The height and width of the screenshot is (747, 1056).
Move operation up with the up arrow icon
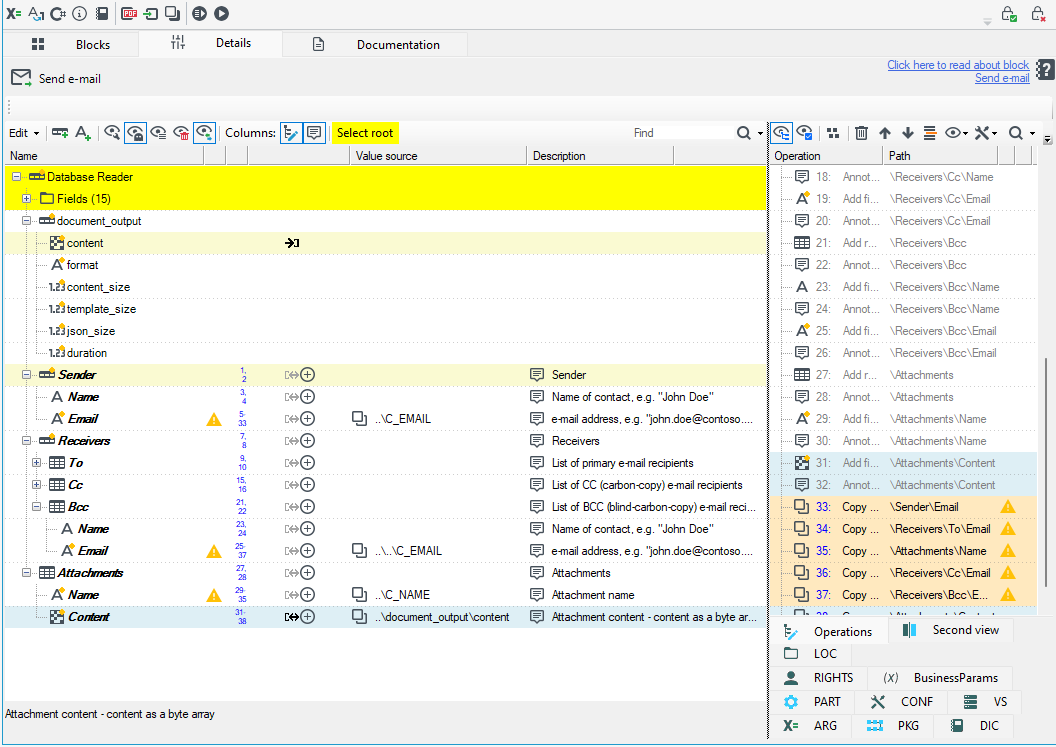(885, 133)
